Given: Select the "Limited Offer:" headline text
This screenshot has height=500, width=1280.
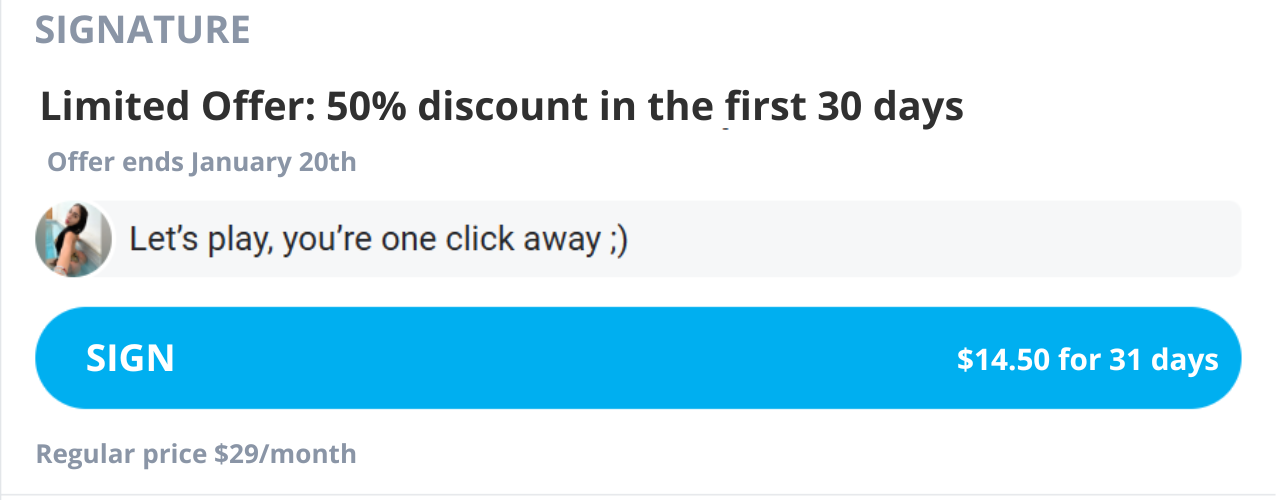Looking at the screenshot, I should click(178, 106).
